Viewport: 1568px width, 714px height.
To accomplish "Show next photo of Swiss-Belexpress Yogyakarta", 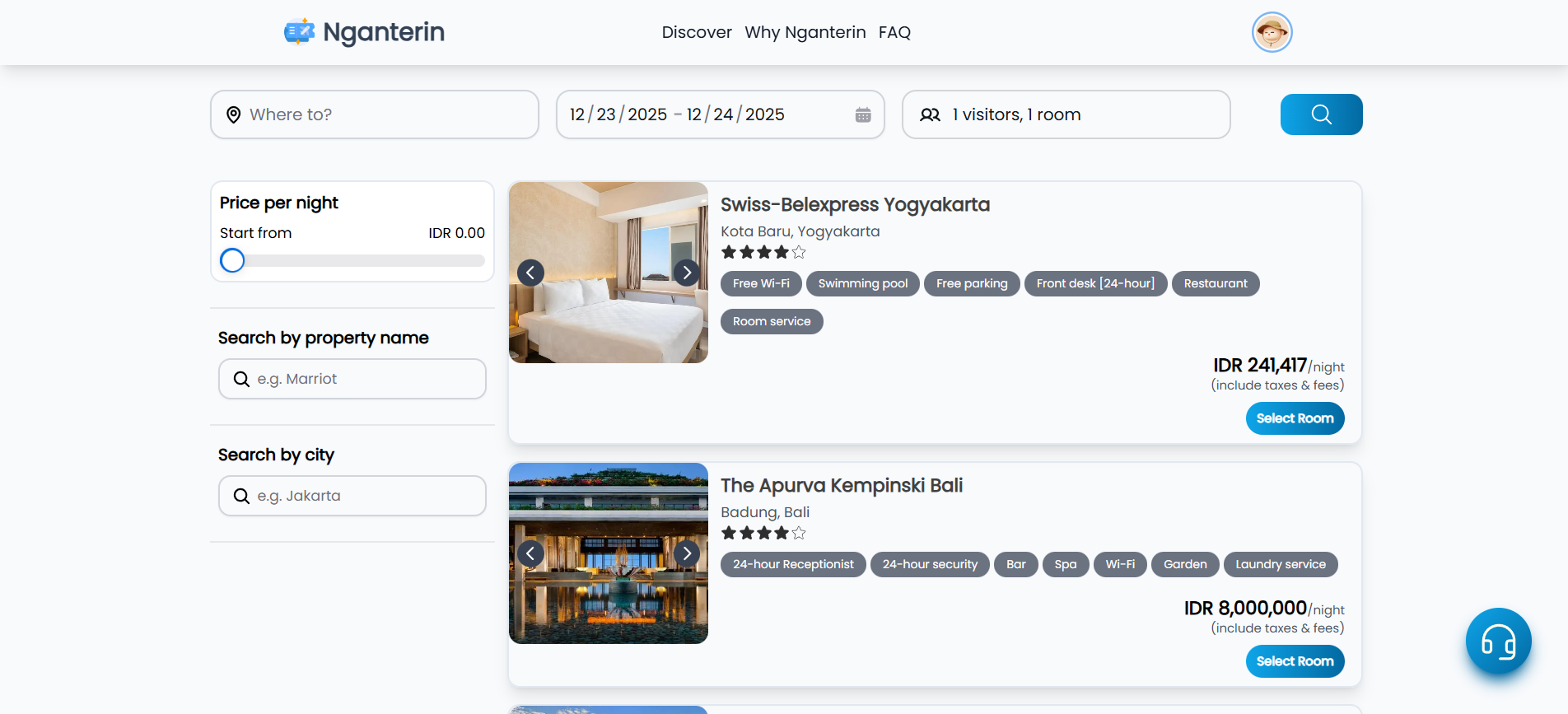I will (x=687, y=273).
